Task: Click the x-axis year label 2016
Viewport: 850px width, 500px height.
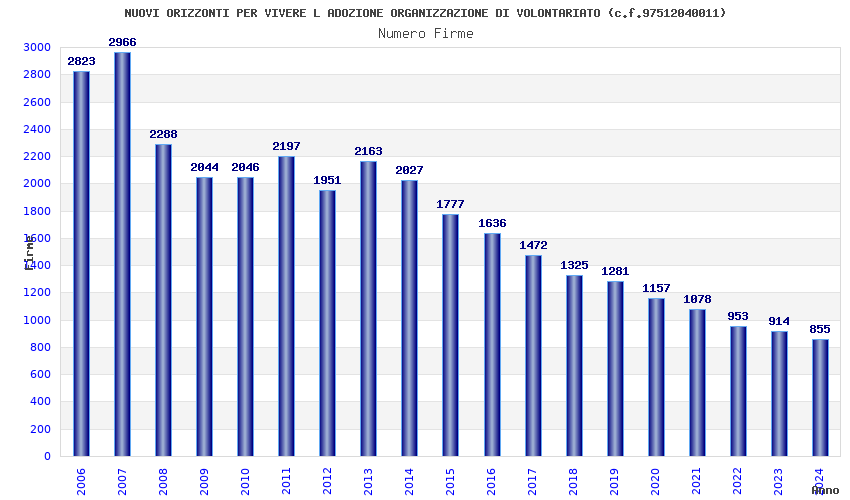Action: click(492, 482)
